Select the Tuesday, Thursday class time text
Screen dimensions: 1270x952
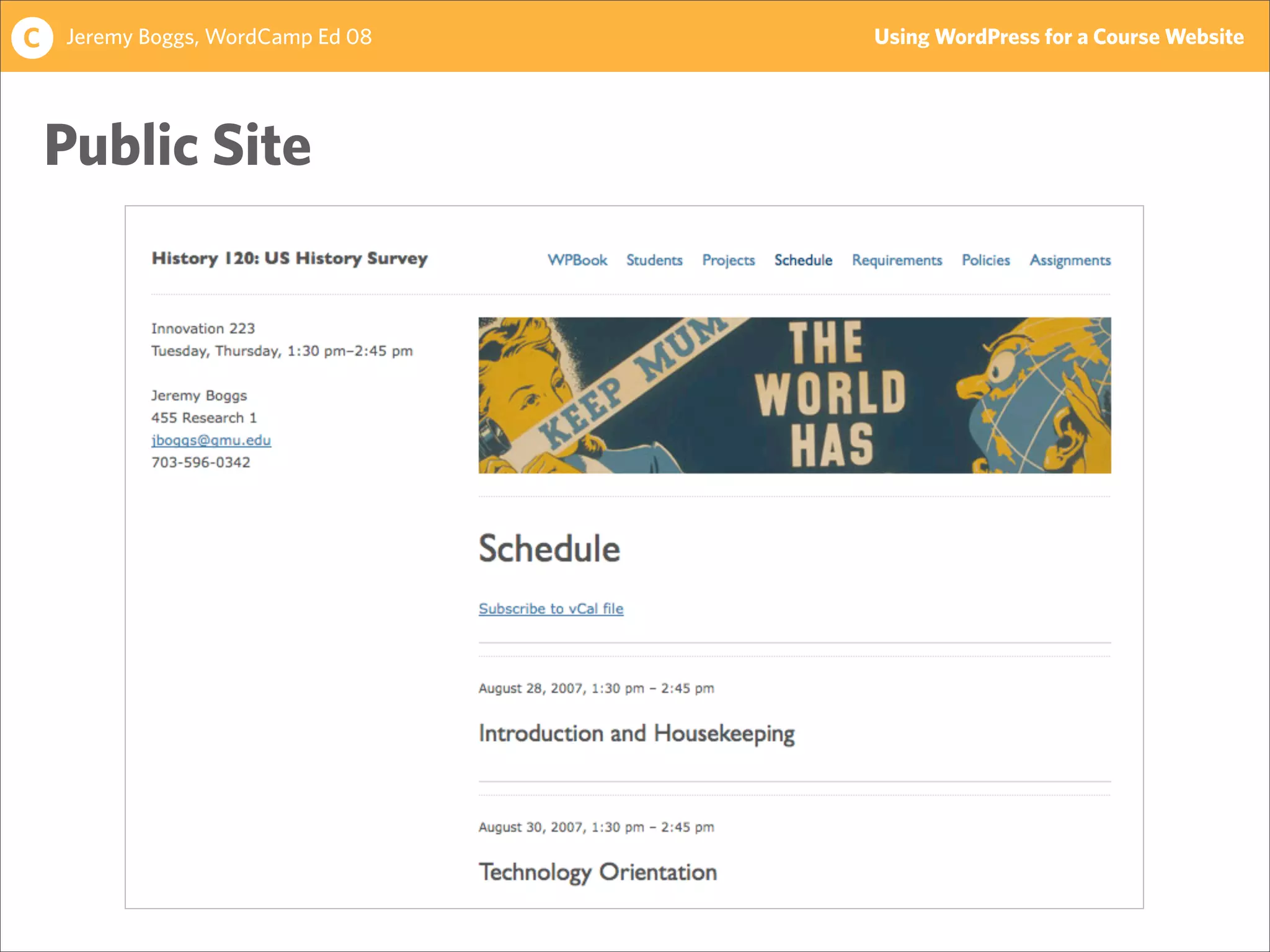(282, 351)
